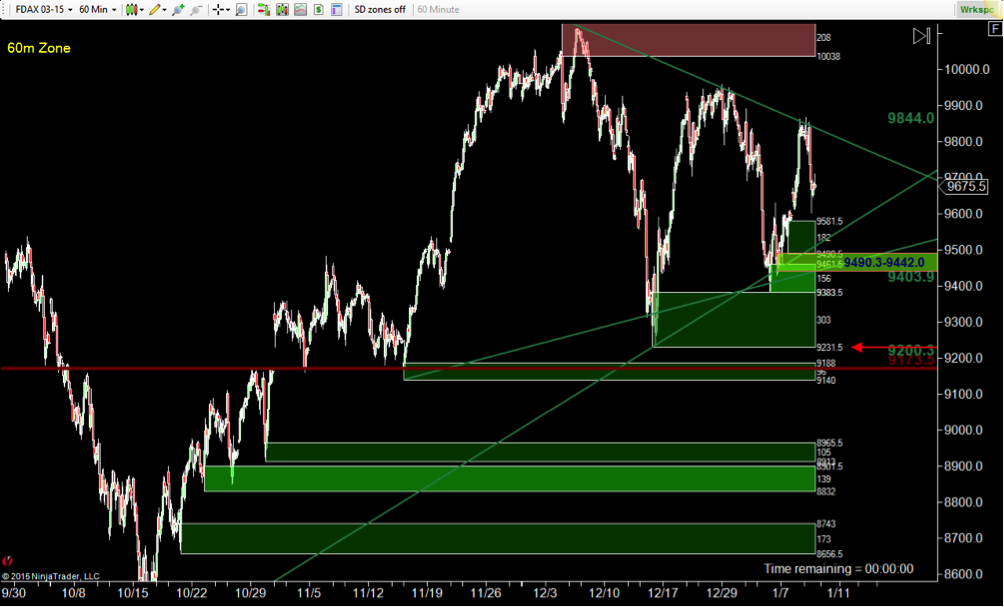Image resolution: width=1004 pixels, height=607 pixels.
Task: Toggle the SD zones off button
Action: (x=380, y=10)
